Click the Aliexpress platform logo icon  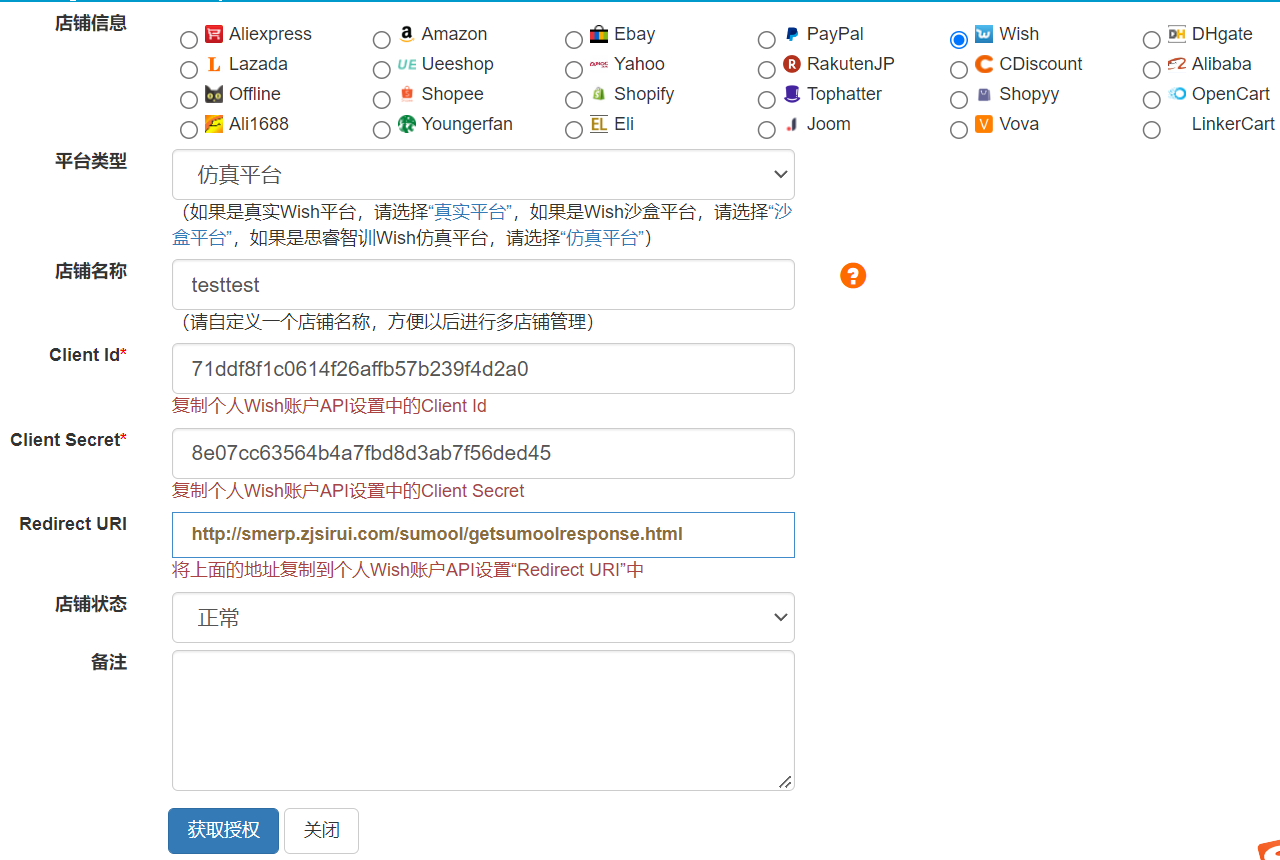coord(214,34)
